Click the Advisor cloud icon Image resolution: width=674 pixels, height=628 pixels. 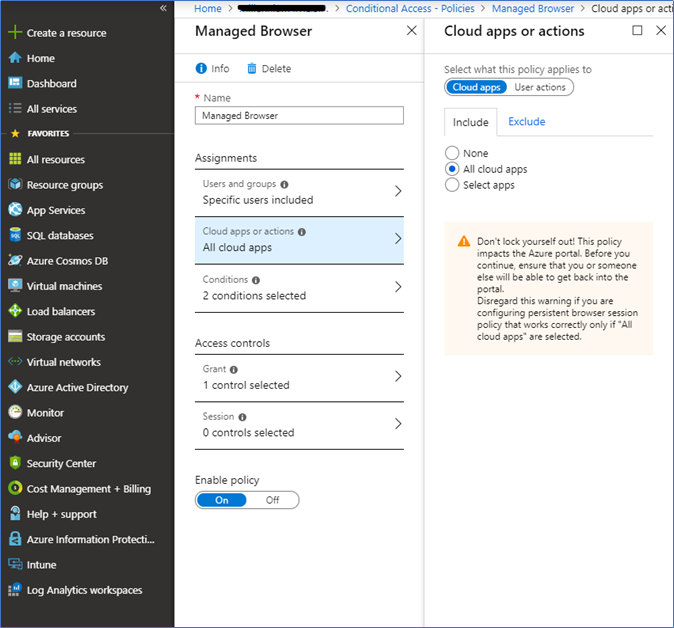(x=15, y=437)
